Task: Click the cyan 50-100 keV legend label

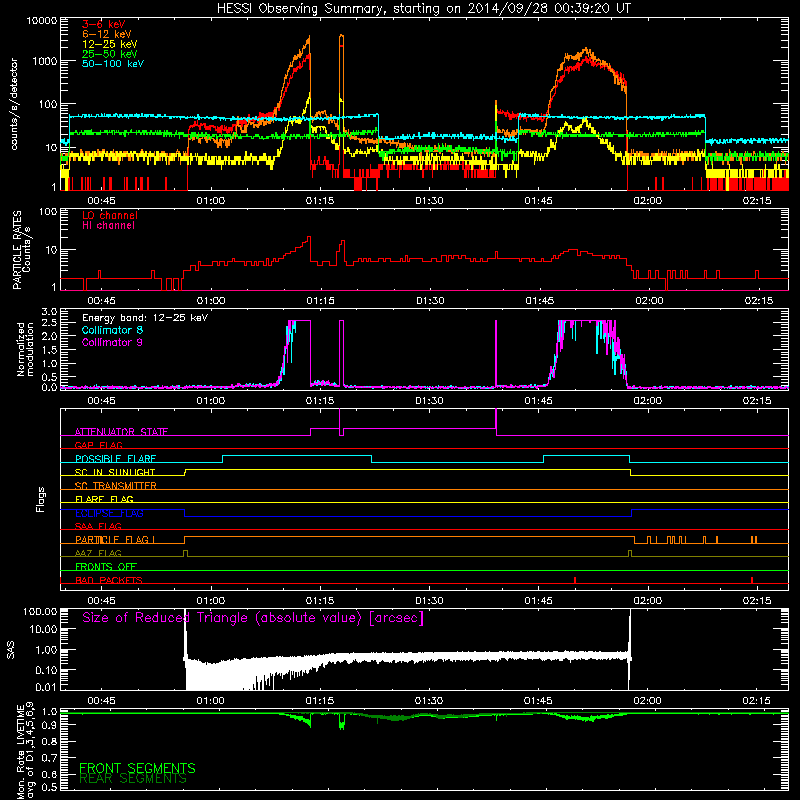Action: [113, 64]
